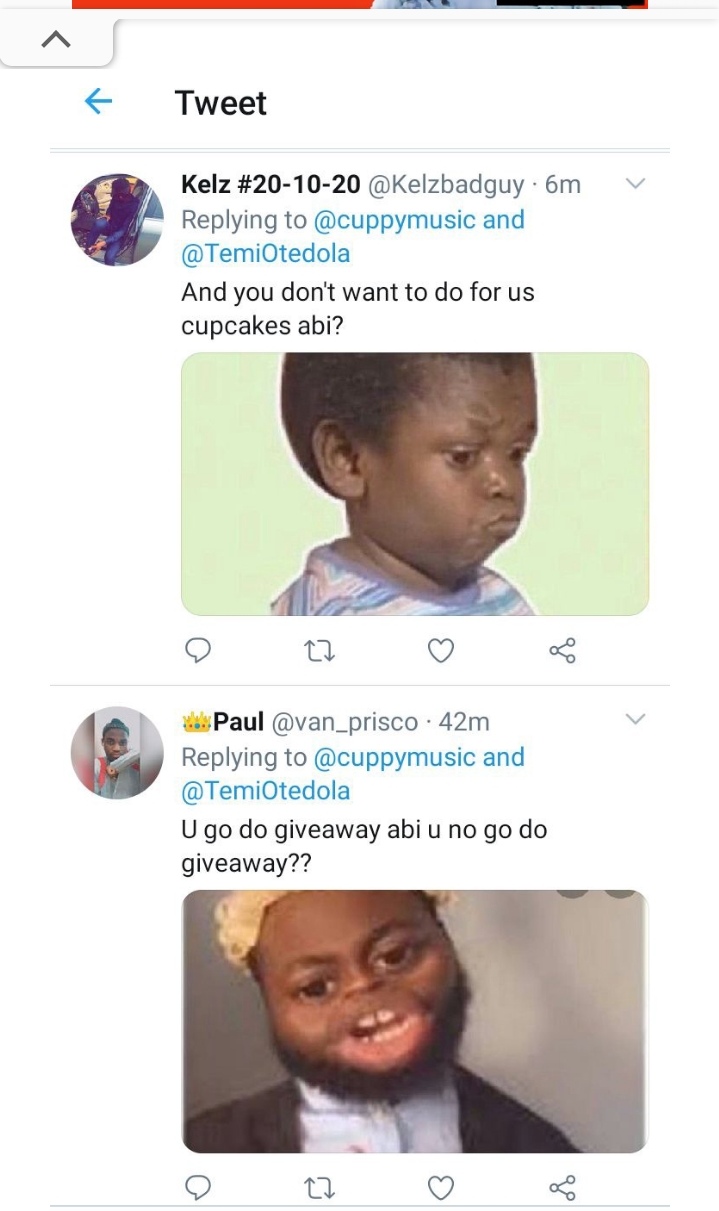View the image in Paul's giveaway tweet
Viewport: 719px width, 1211px height.
pyautogui.click(x=415, y=1021)
